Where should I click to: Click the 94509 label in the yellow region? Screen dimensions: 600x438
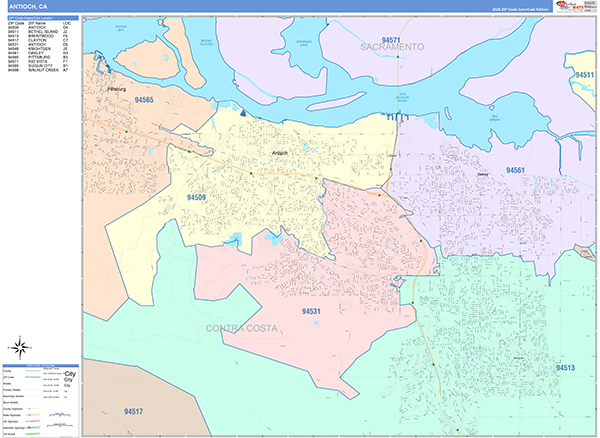click(196, 197)
